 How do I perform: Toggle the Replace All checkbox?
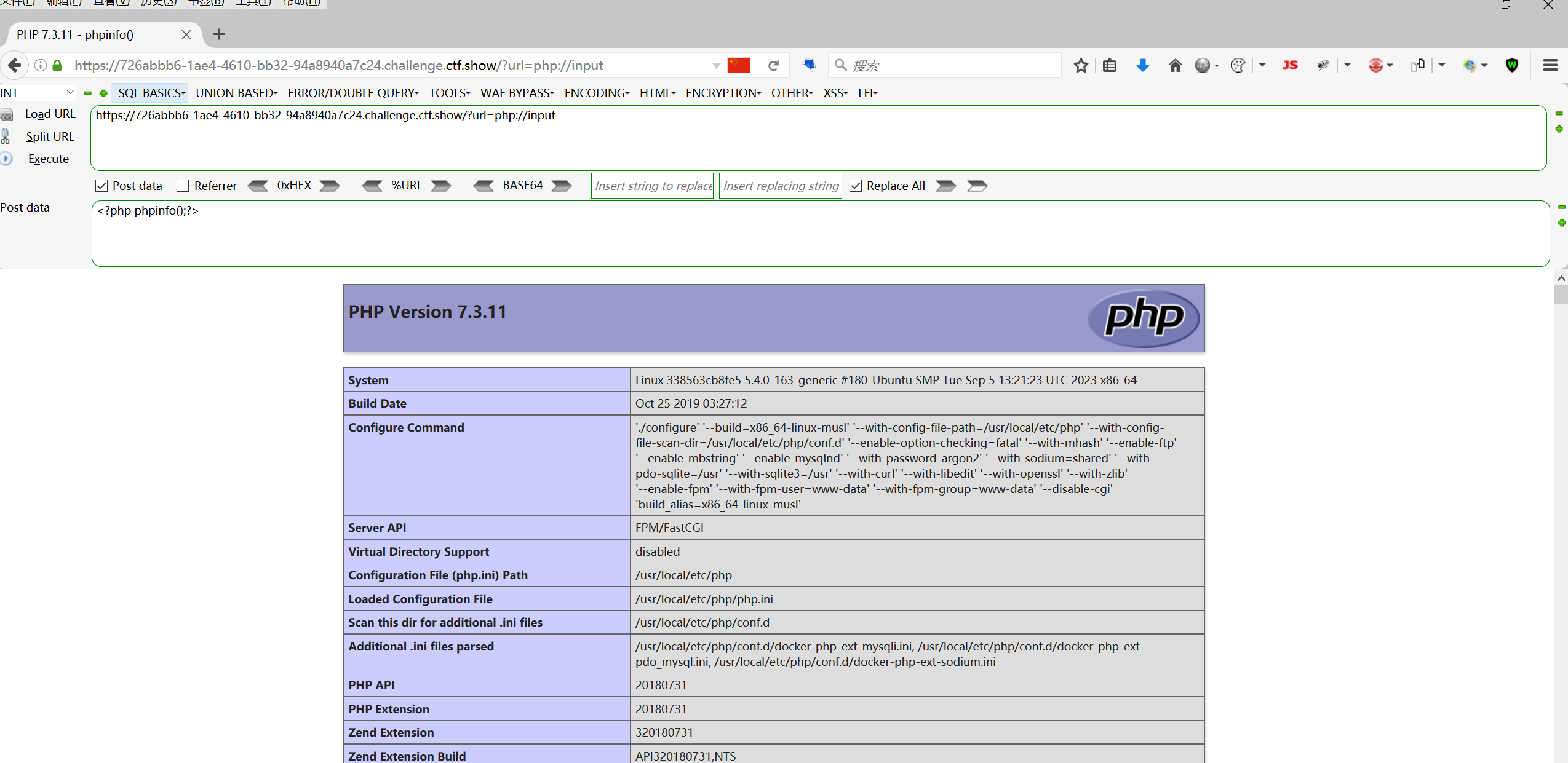click(x=856, y=186)
